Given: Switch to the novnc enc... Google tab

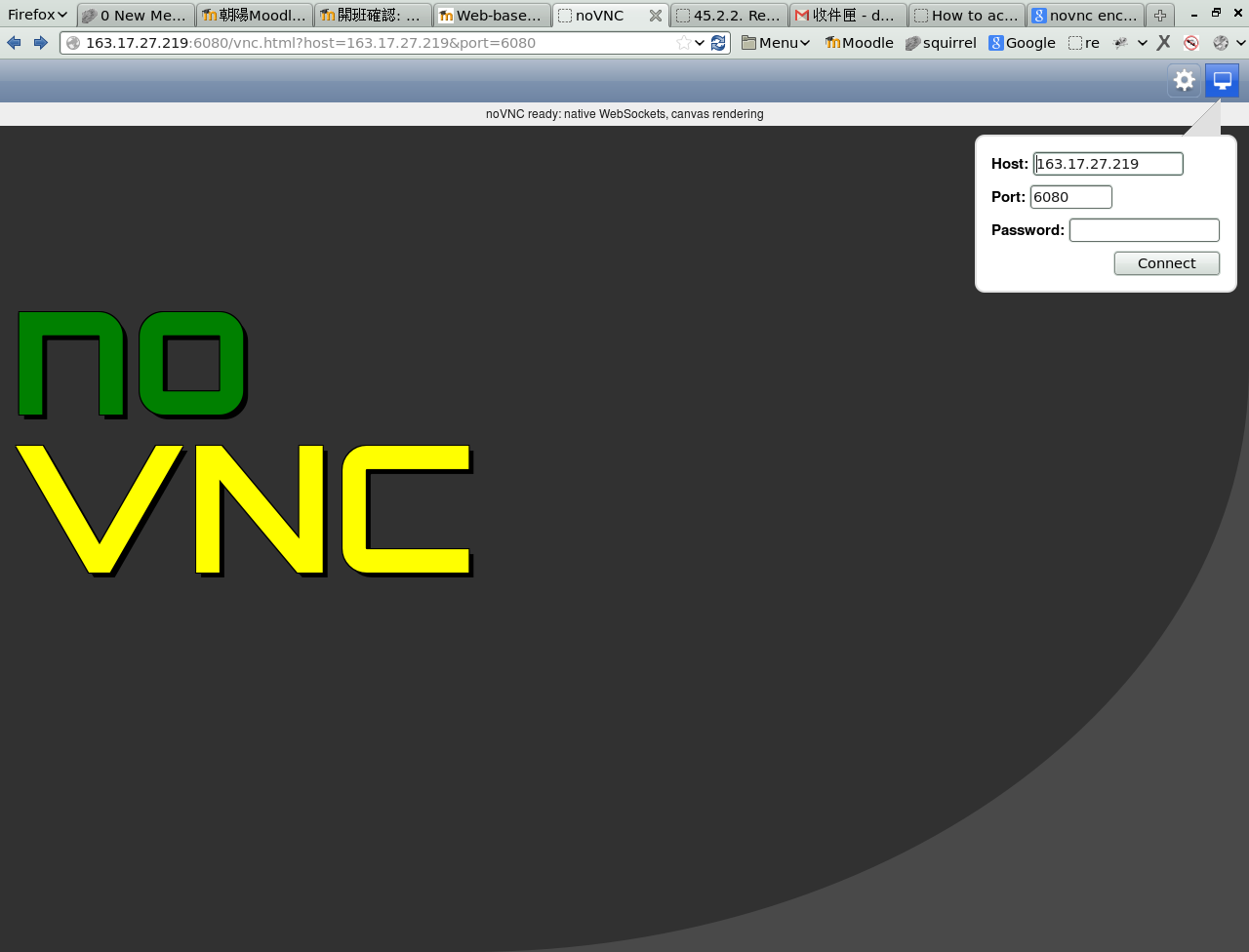Looking at the screenshot, I should coord(1085,16).
